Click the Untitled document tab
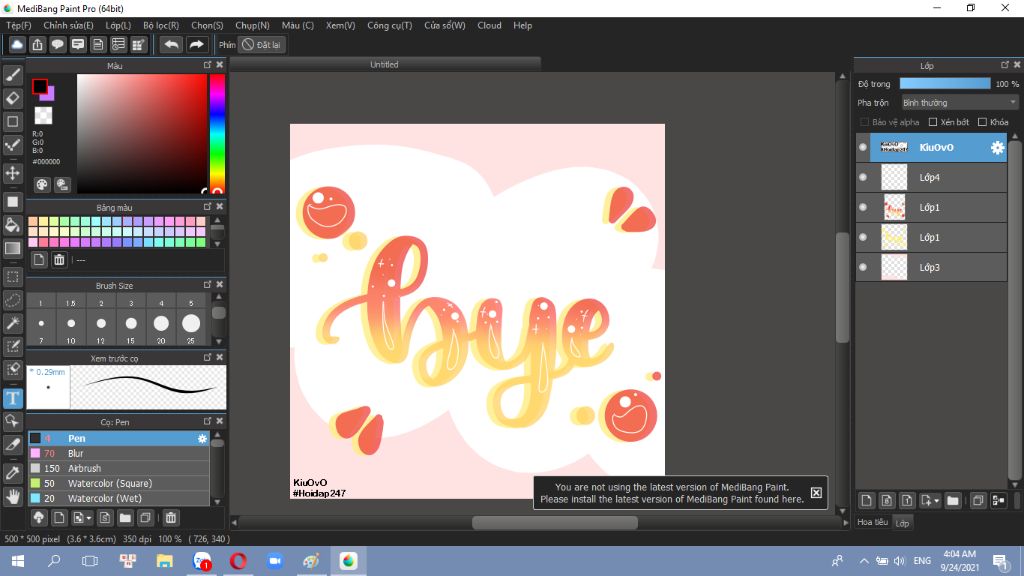 tap(384, 65)
